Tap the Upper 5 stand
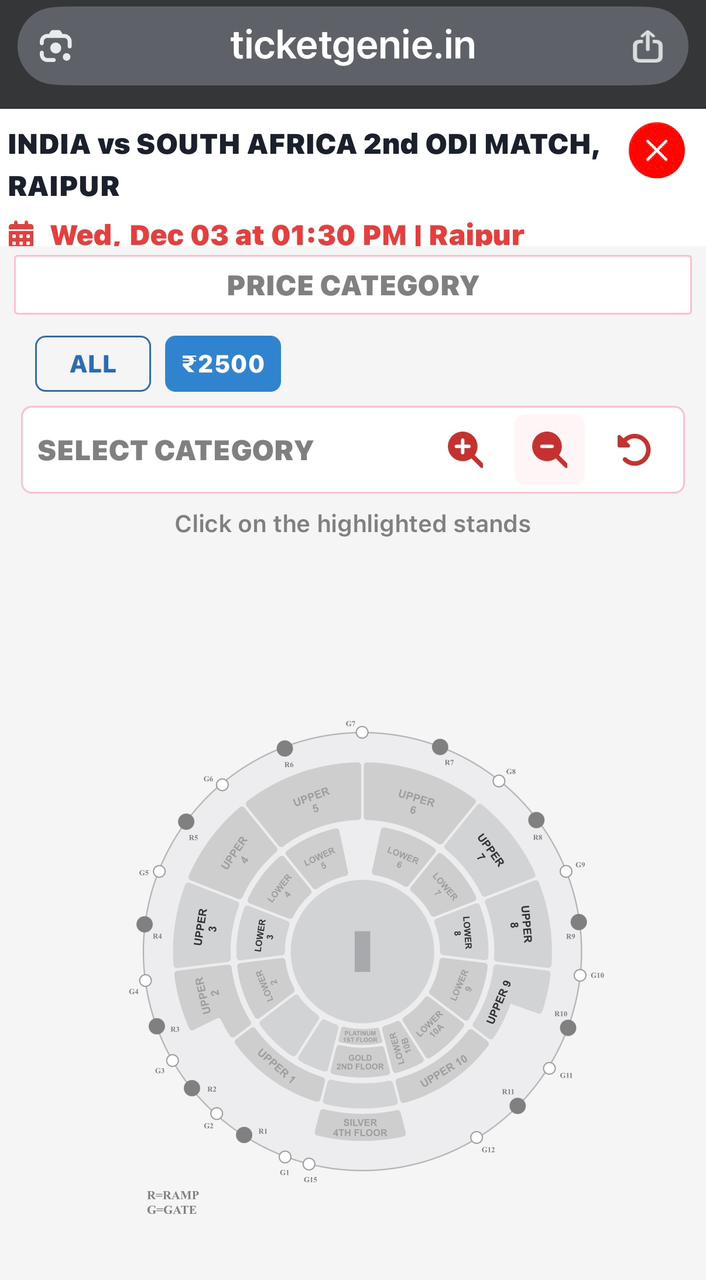This screenshot has width=706, height=1280. click(x=311, y=802)
